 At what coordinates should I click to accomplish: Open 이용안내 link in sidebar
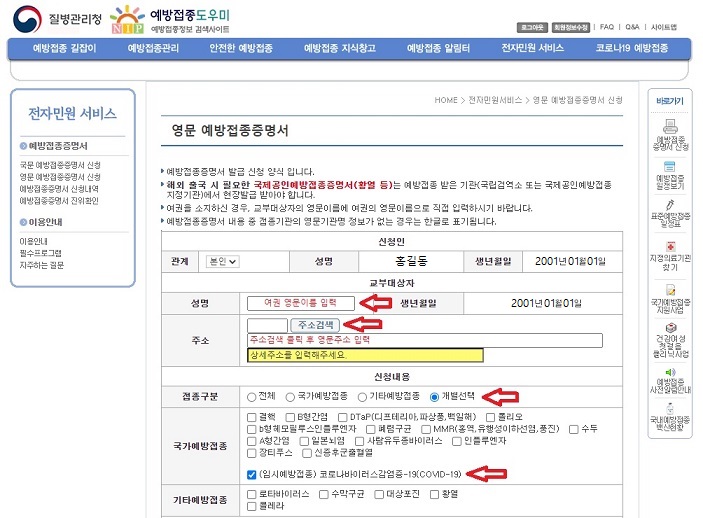click(x=33, y=241)
